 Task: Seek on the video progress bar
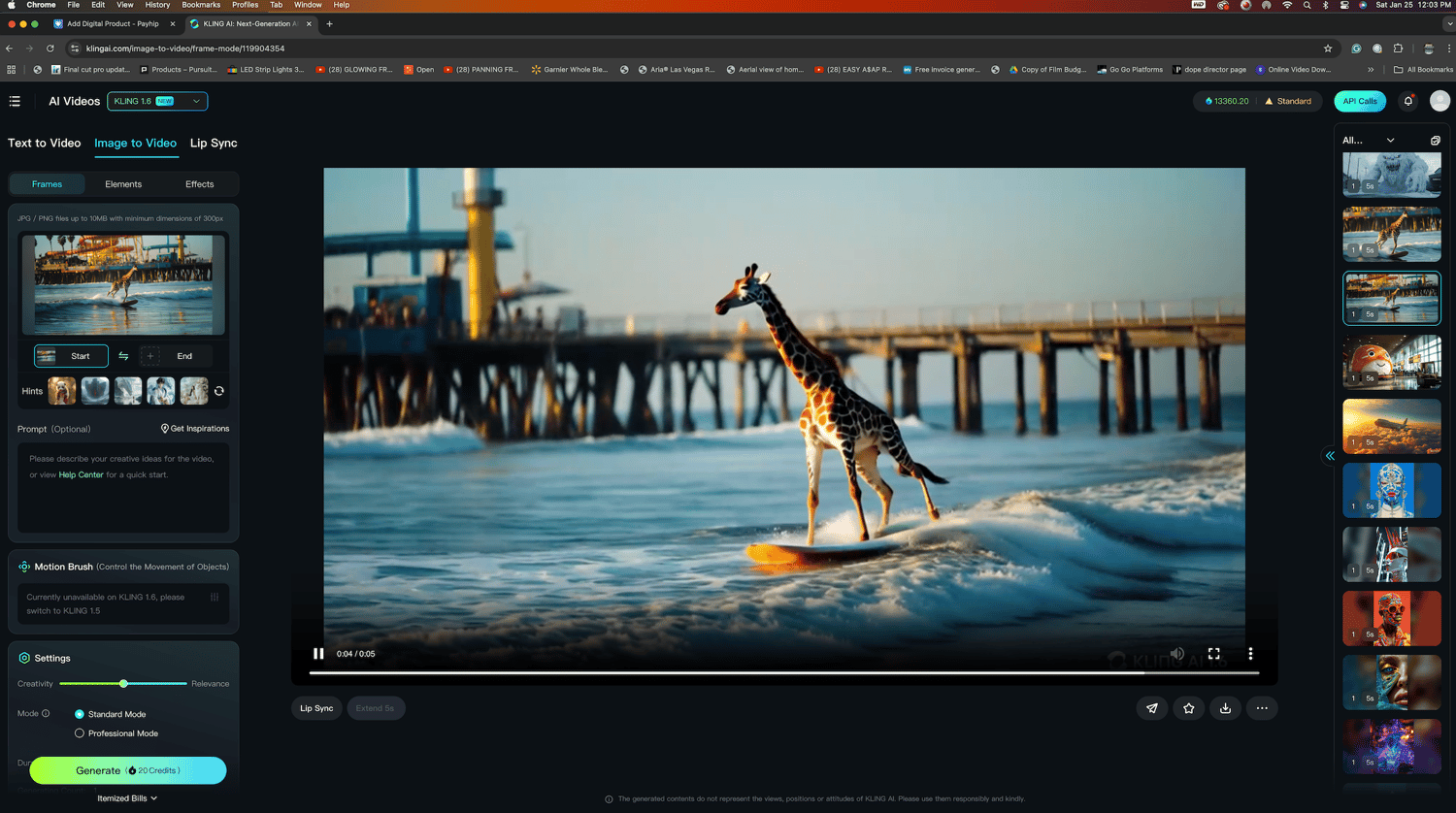point(784,672)
